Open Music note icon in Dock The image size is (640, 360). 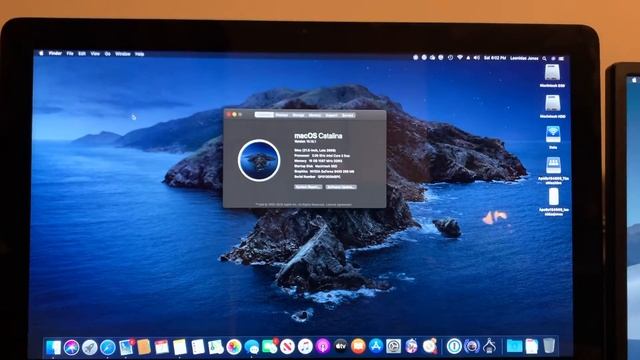(x=305, y=347)
